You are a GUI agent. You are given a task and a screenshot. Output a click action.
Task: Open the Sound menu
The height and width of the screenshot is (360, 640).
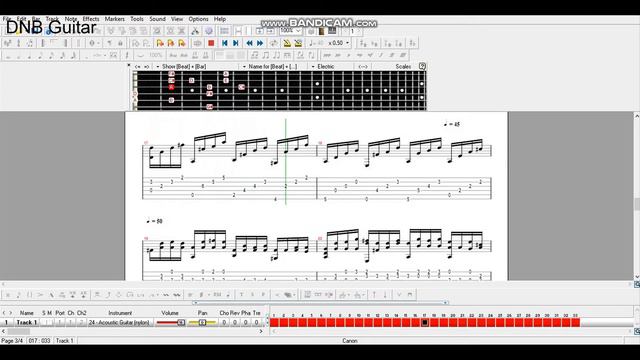click(x=157, y=19)
